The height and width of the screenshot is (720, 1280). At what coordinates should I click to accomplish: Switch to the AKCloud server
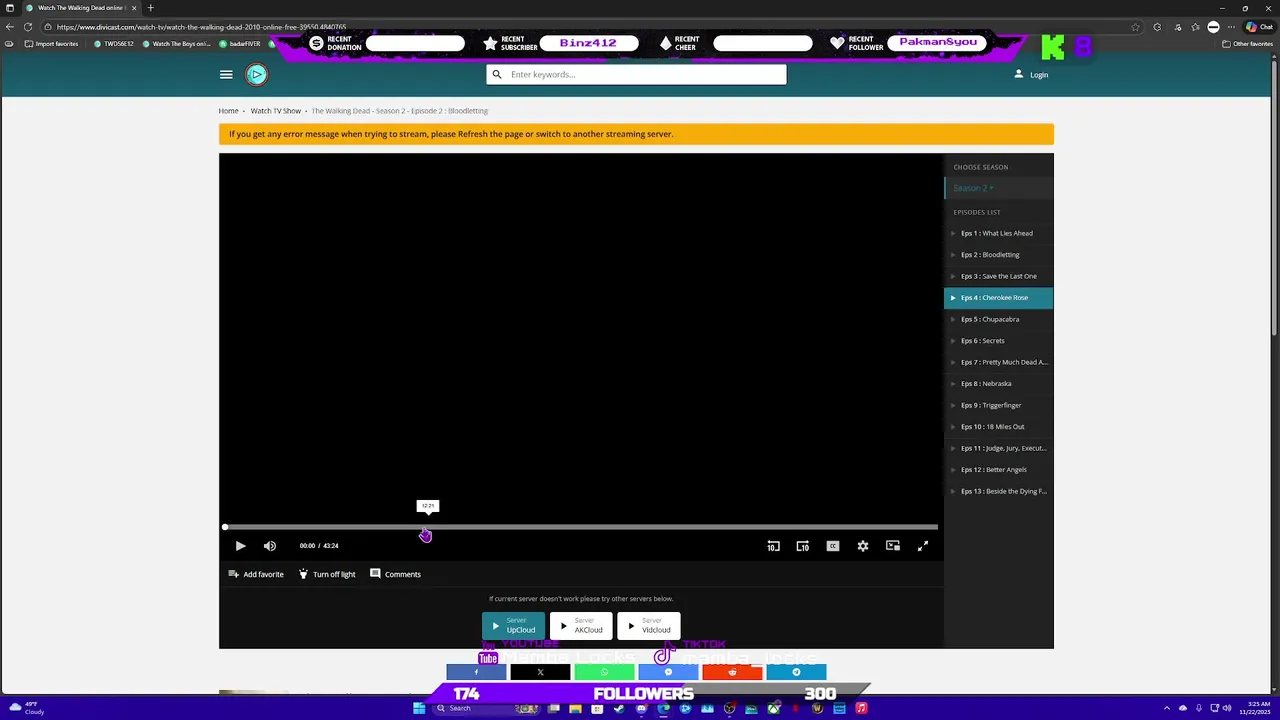point(581,625)
